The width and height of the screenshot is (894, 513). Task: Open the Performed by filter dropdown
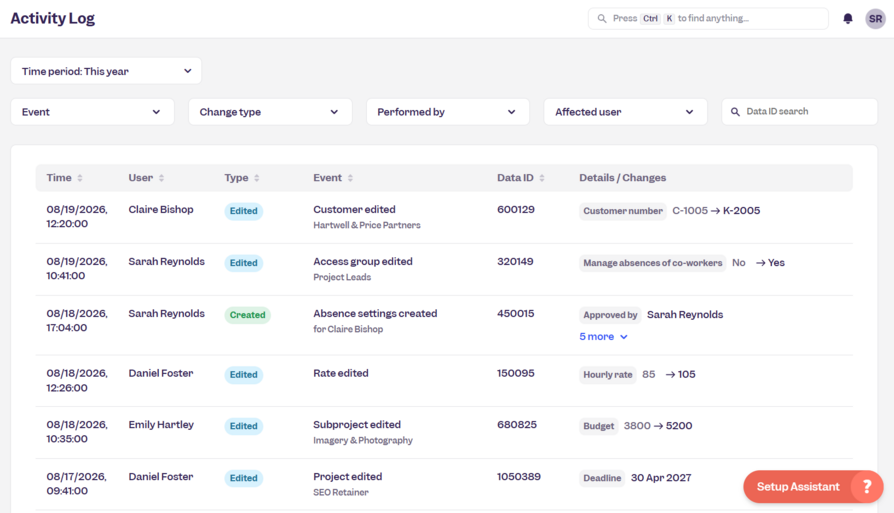point(448,112)
